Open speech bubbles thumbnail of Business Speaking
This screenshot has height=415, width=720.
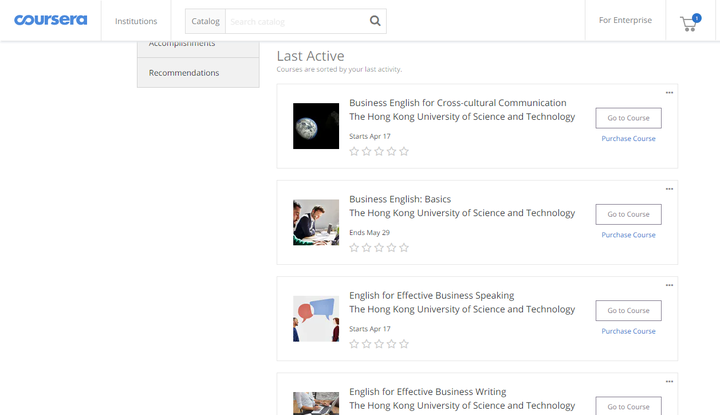(316, 319)
